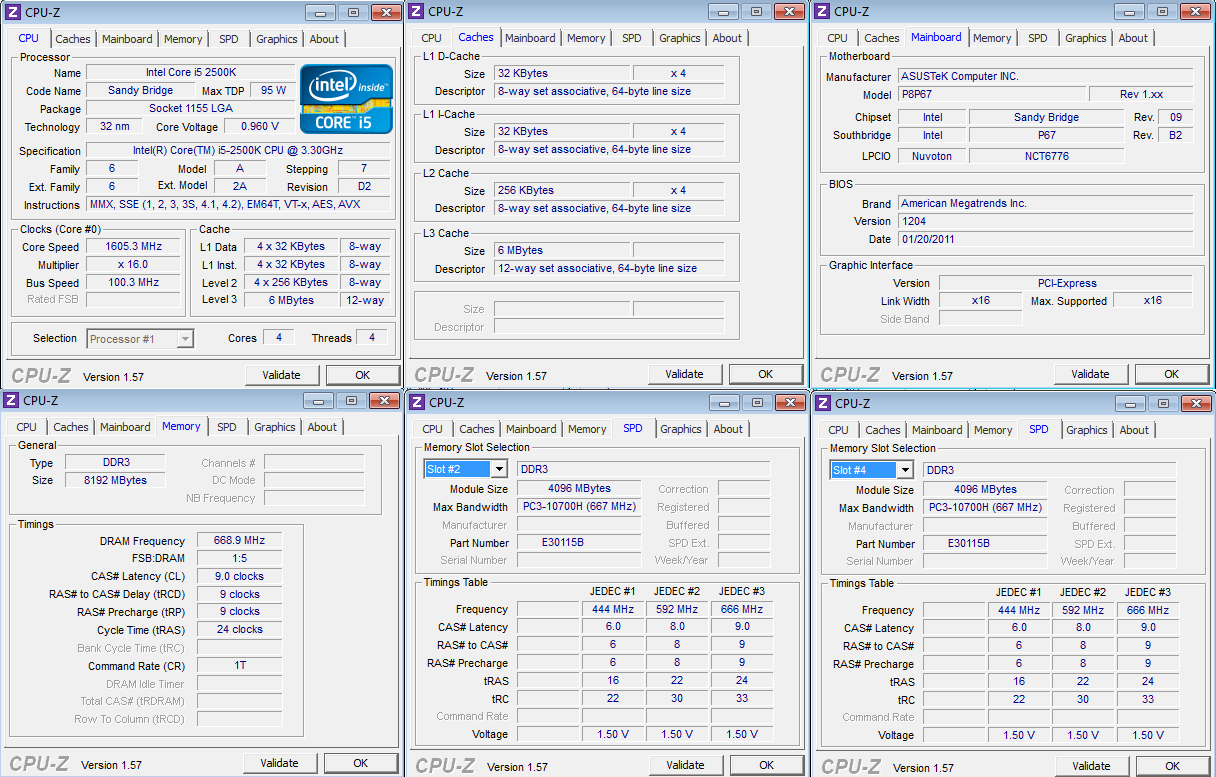1216x777 pixels.
Task: Switch to Caches tab in the CPU window
Action: pyautogui.click(x=73, y=39)
